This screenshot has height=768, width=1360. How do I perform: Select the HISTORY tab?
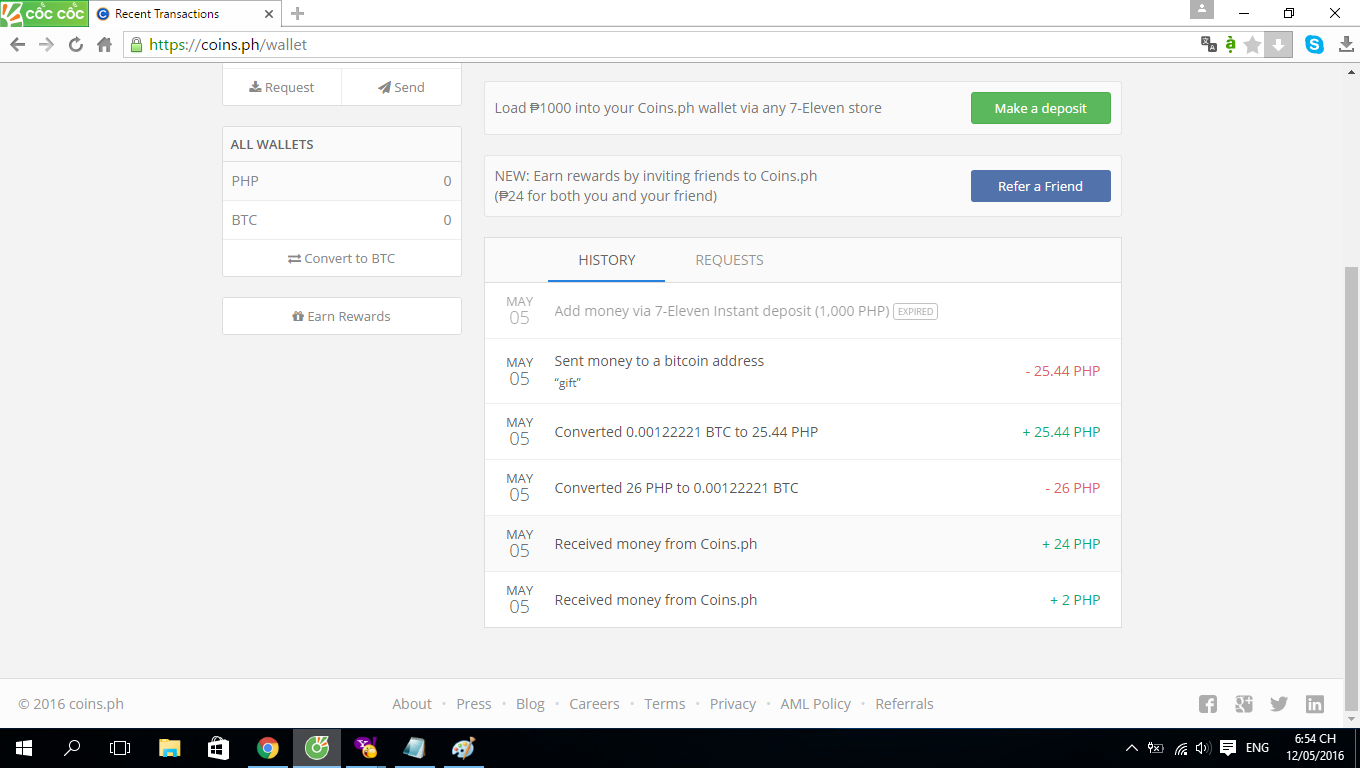[607, 260]
